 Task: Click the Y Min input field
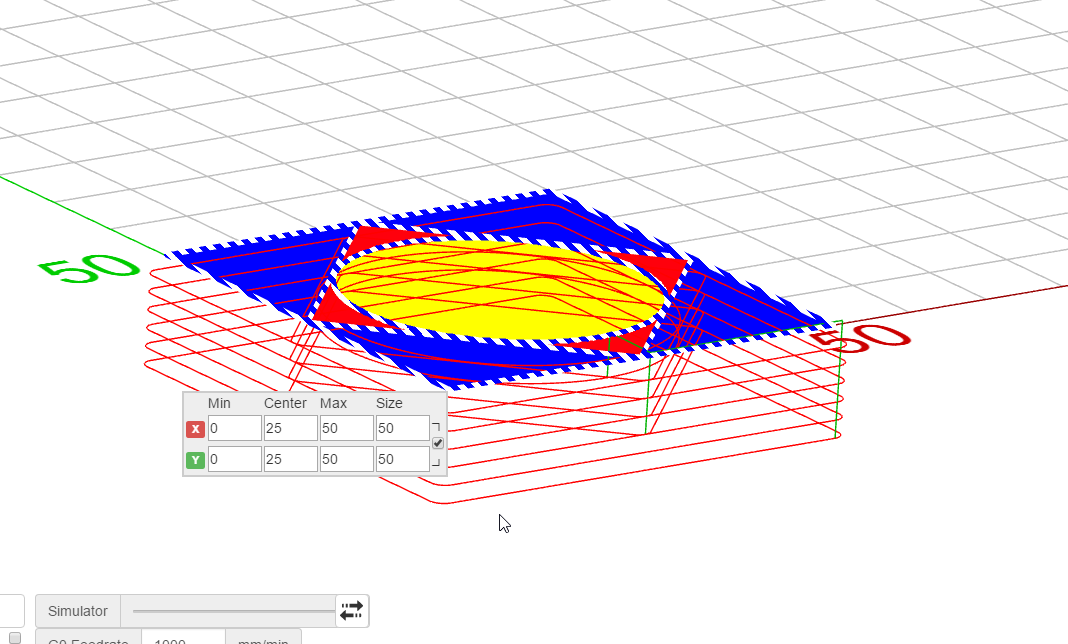coord(235,459)
